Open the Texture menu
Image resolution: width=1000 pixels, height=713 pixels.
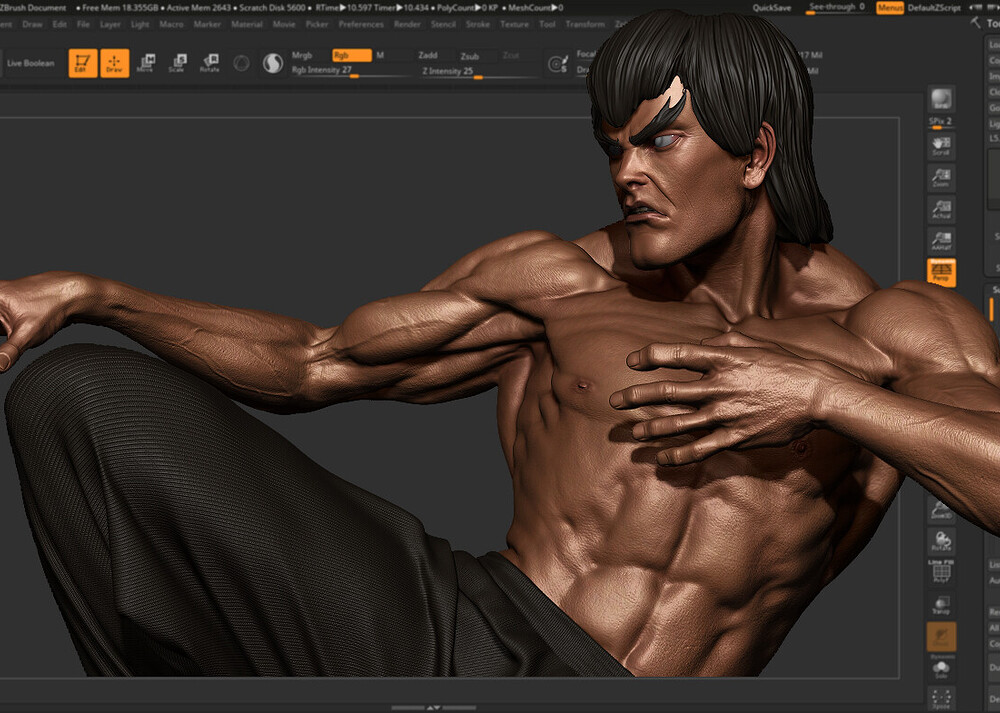[514, 24]
